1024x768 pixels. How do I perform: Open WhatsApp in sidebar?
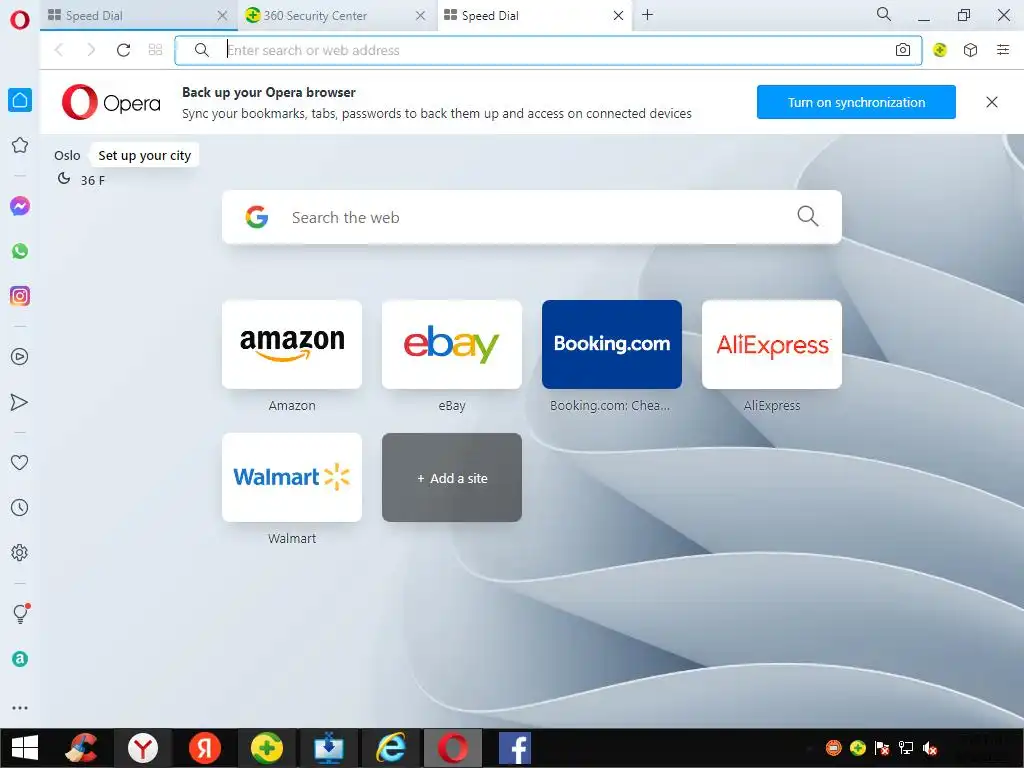(x=20, y=251)
